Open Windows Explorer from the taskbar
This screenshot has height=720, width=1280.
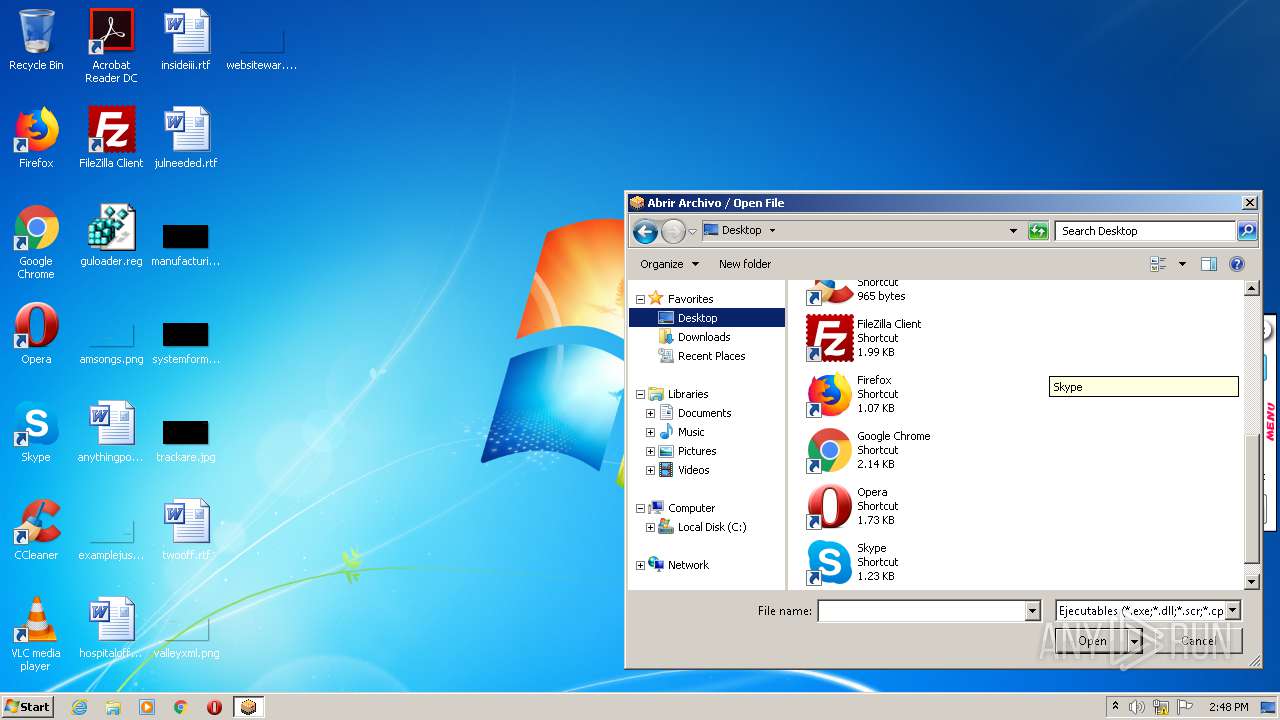tap(113, 707)
